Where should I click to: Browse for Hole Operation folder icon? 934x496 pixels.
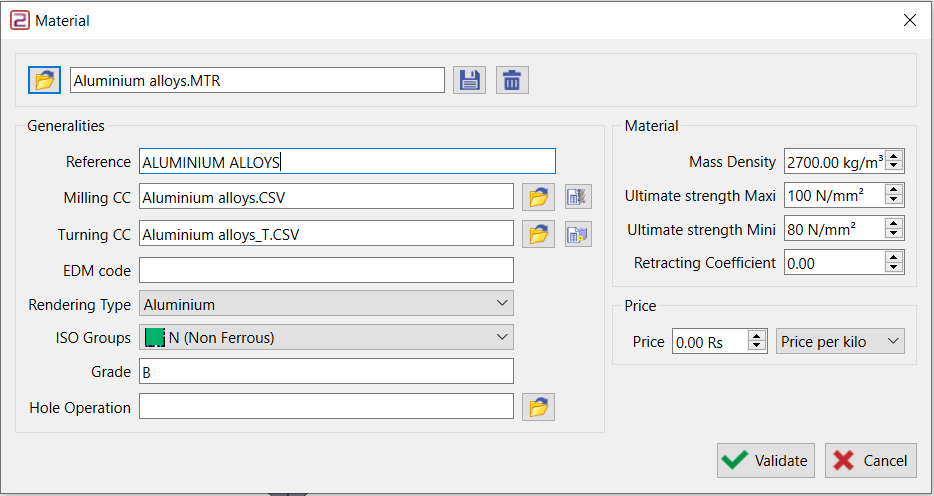click(539, 407)
